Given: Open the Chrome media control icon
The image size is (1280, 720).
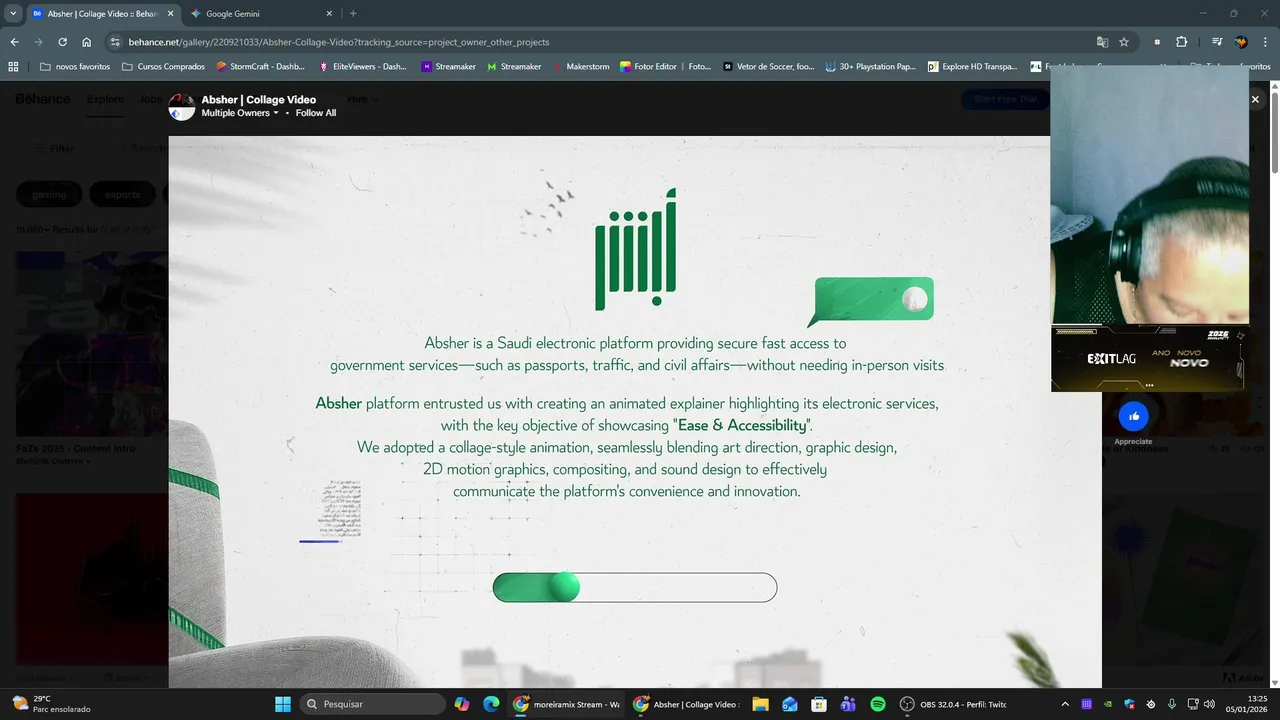Looking at the screenshot, I should tap(1217, 42).
